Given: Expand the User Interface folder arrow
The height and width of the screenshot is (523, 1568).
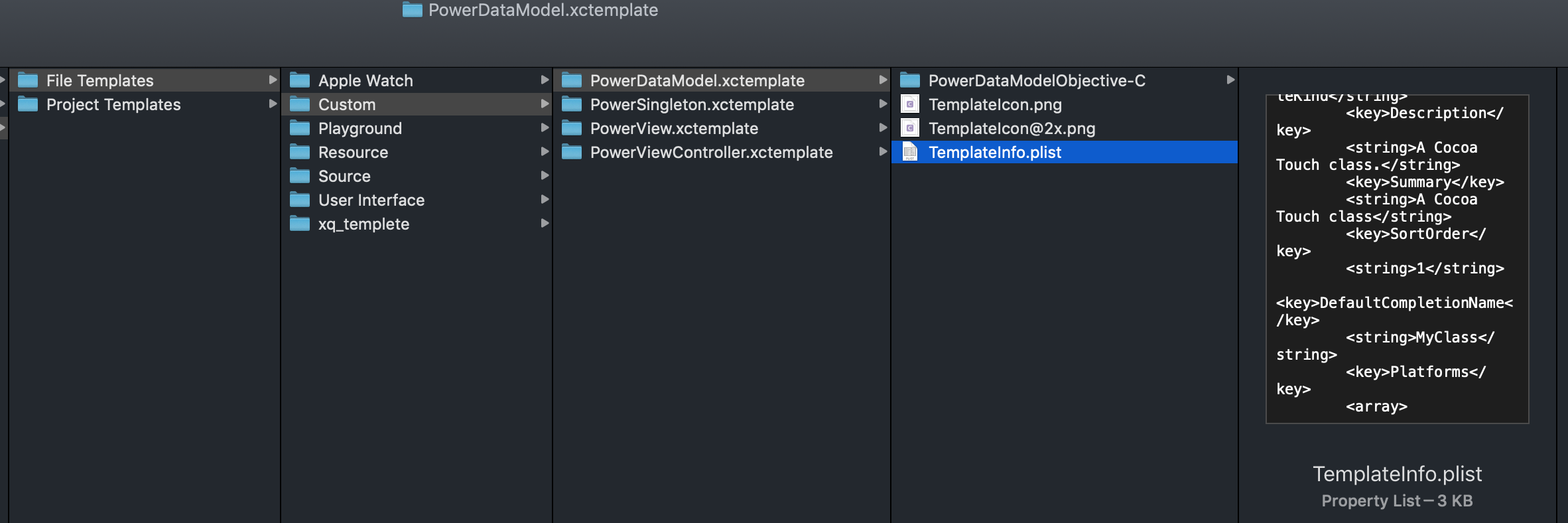Looking at the screenshot, I should pos(545,200).
